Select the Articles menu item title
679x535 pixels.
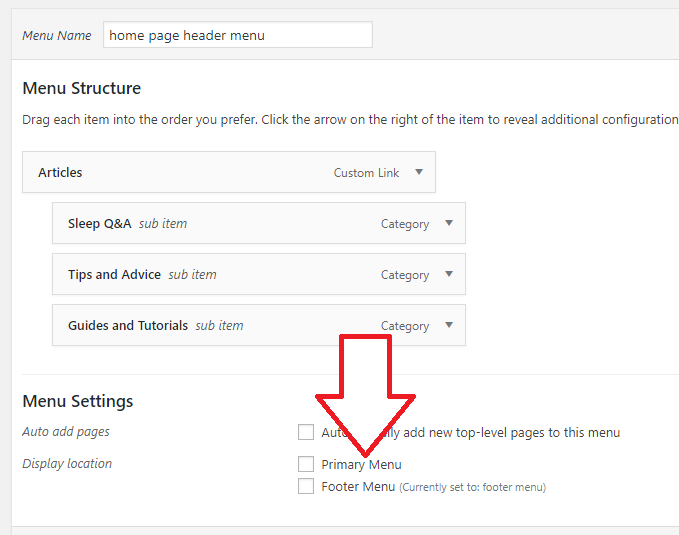click(60, 172)
